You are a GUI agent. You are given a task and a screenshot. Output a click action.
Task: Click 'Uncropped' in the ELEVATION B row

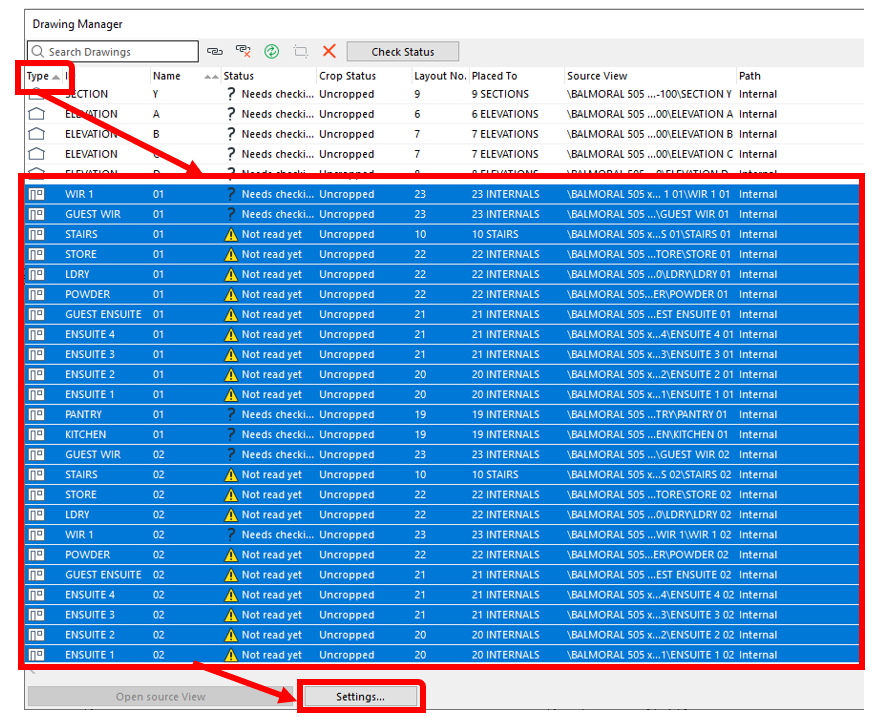(x=347, y=134)
